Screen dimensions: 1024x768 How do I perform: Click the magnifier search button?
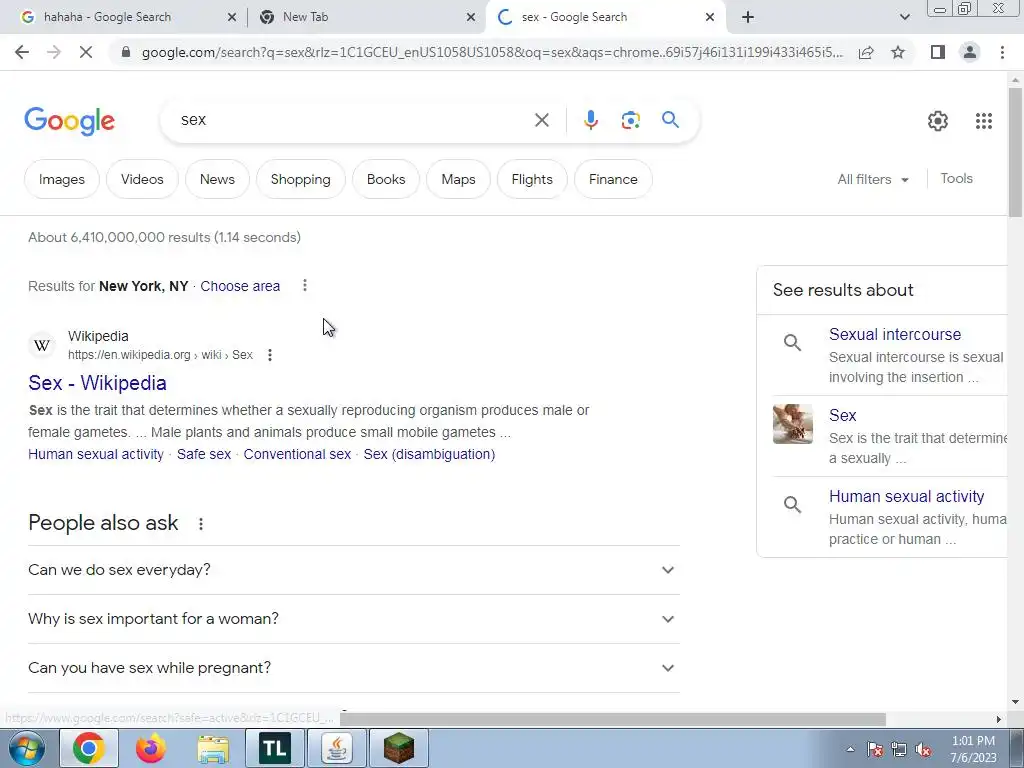pyautogui.click(x=670, y=120)
